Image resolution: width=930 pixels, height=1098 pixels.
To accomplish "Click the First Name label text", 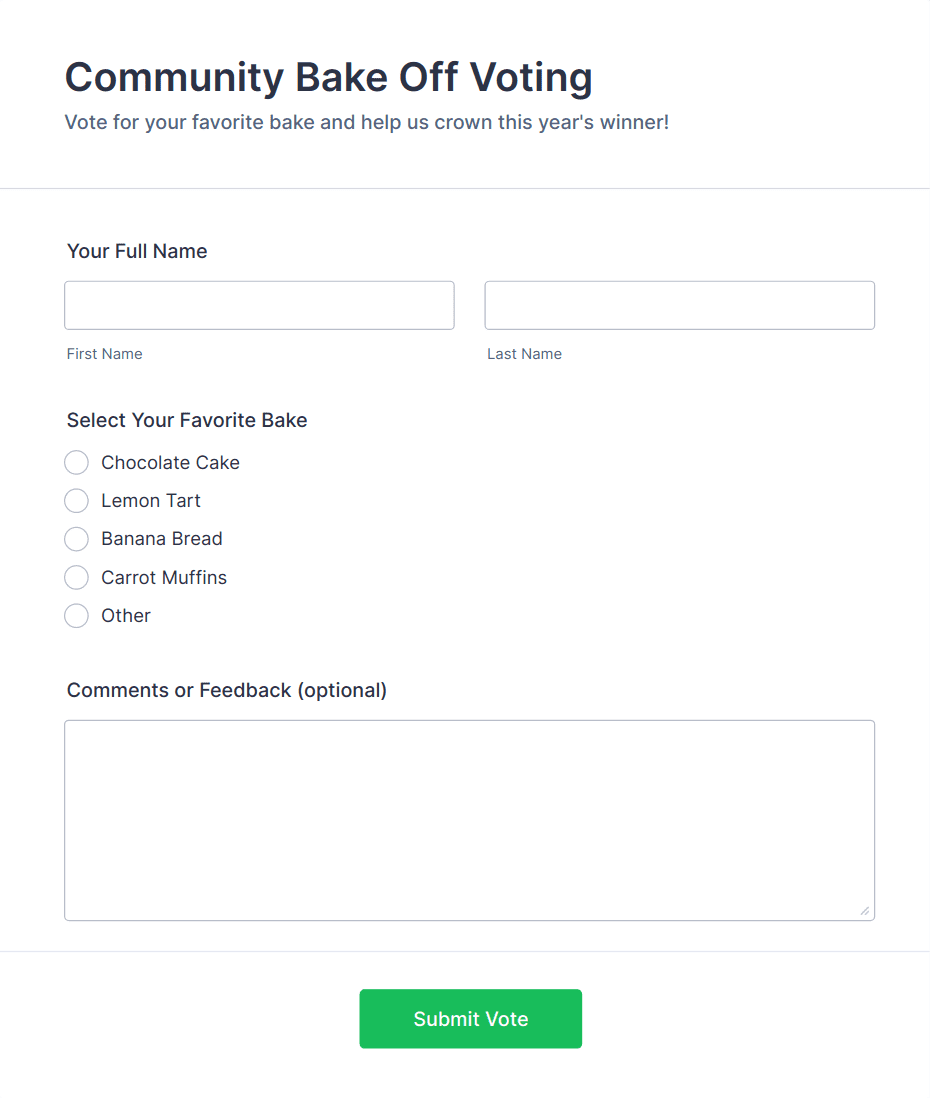I will [x=104, y=353].
